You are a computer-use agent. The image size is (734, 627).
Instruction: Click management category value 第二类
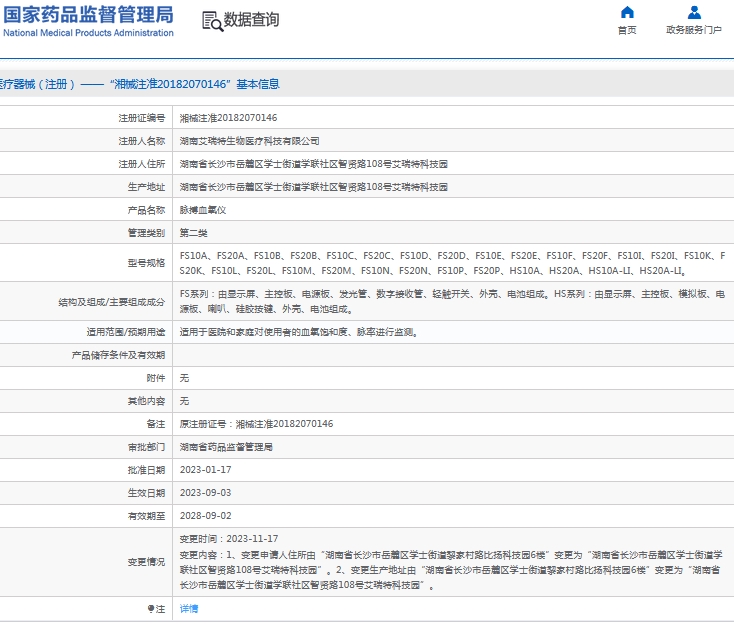pos(193,233)
